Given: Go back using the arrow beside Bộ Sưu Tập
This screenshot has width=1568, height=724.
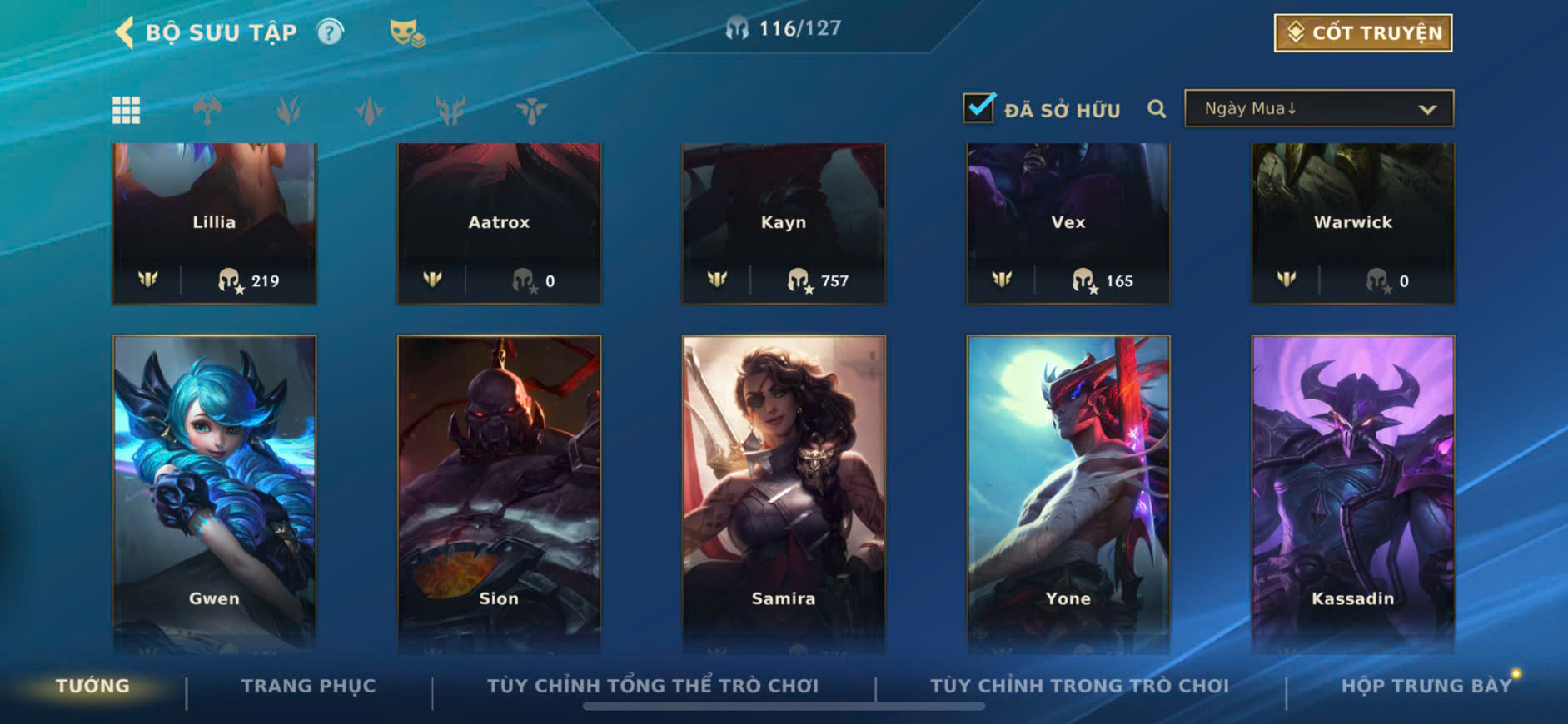Looking at the screenshot, I should pyautogui.click(x=124, y=32).
